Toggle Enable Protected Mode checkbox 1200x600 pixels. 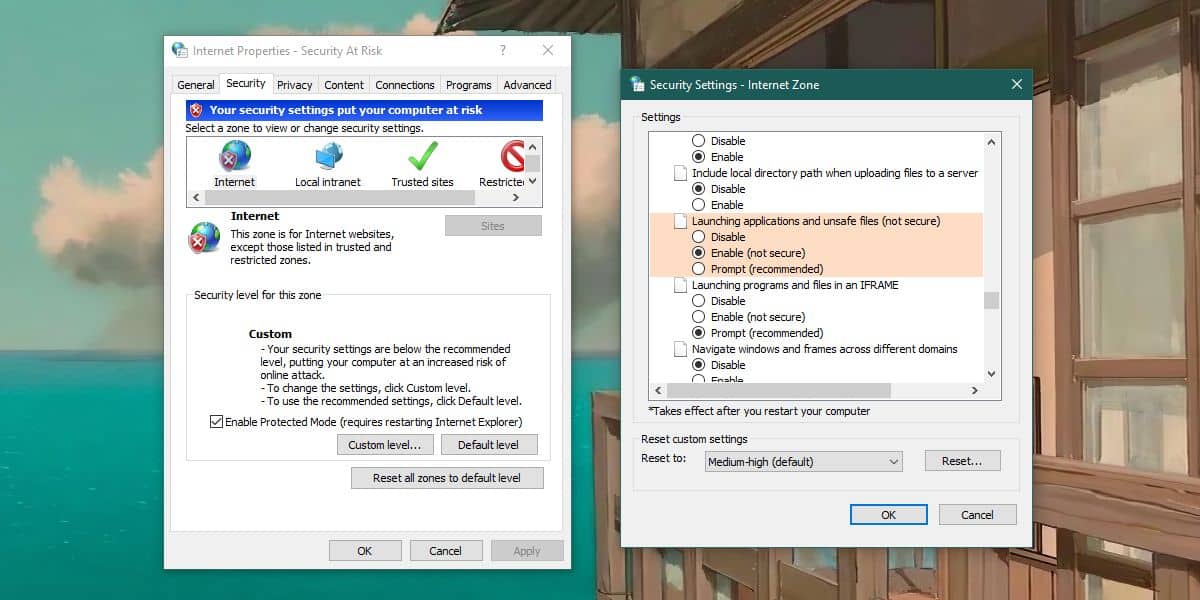[216, 422]
